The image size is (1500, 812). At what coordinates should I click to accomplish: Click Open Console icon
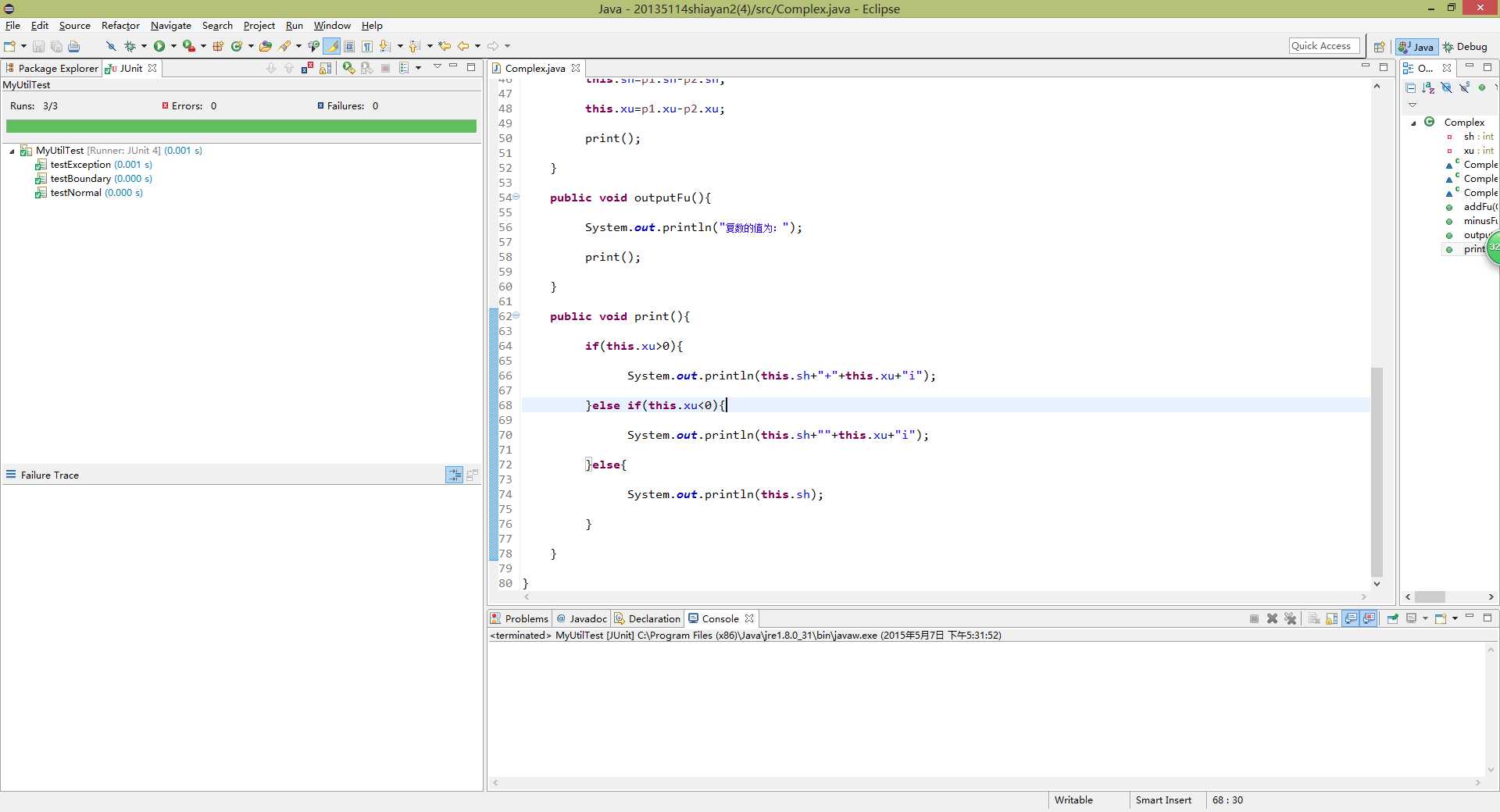[1441, 618]
